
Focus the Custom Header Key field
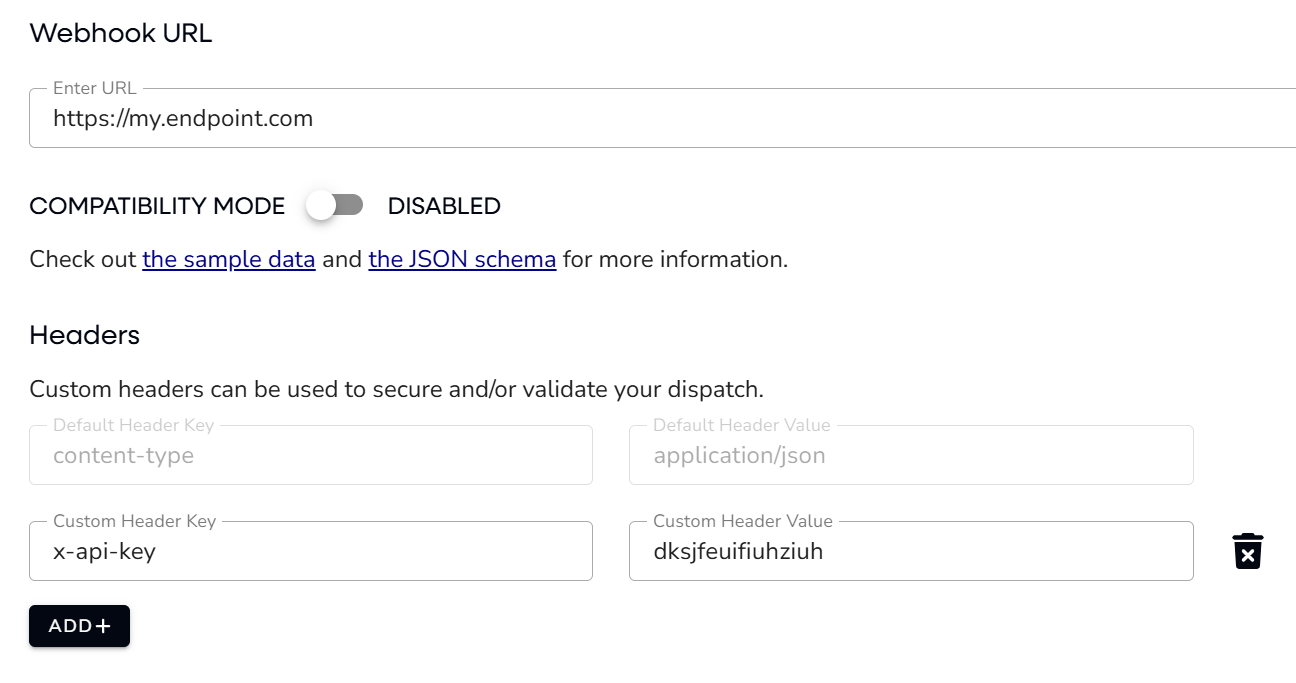(310, 551)
